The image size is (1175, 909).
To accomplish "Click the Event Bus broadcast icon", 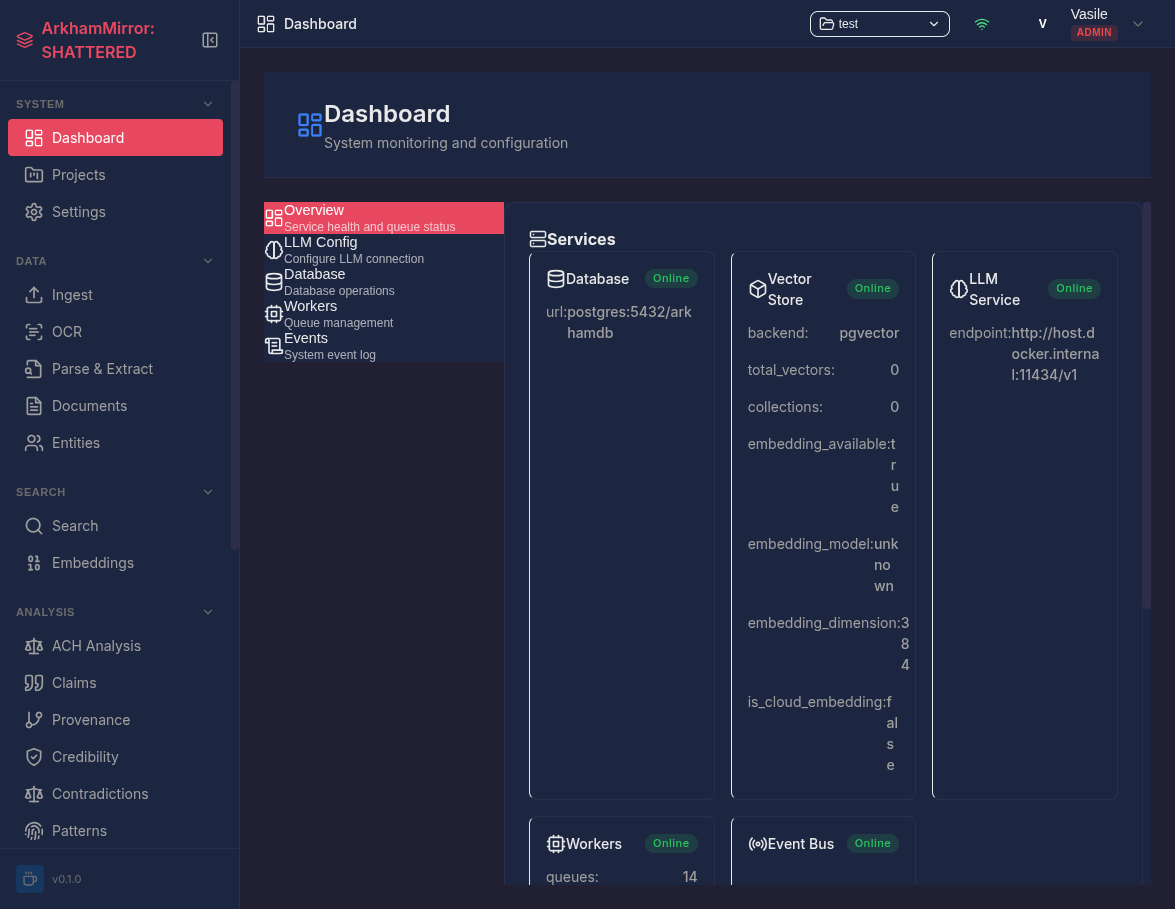I will 758,844.
